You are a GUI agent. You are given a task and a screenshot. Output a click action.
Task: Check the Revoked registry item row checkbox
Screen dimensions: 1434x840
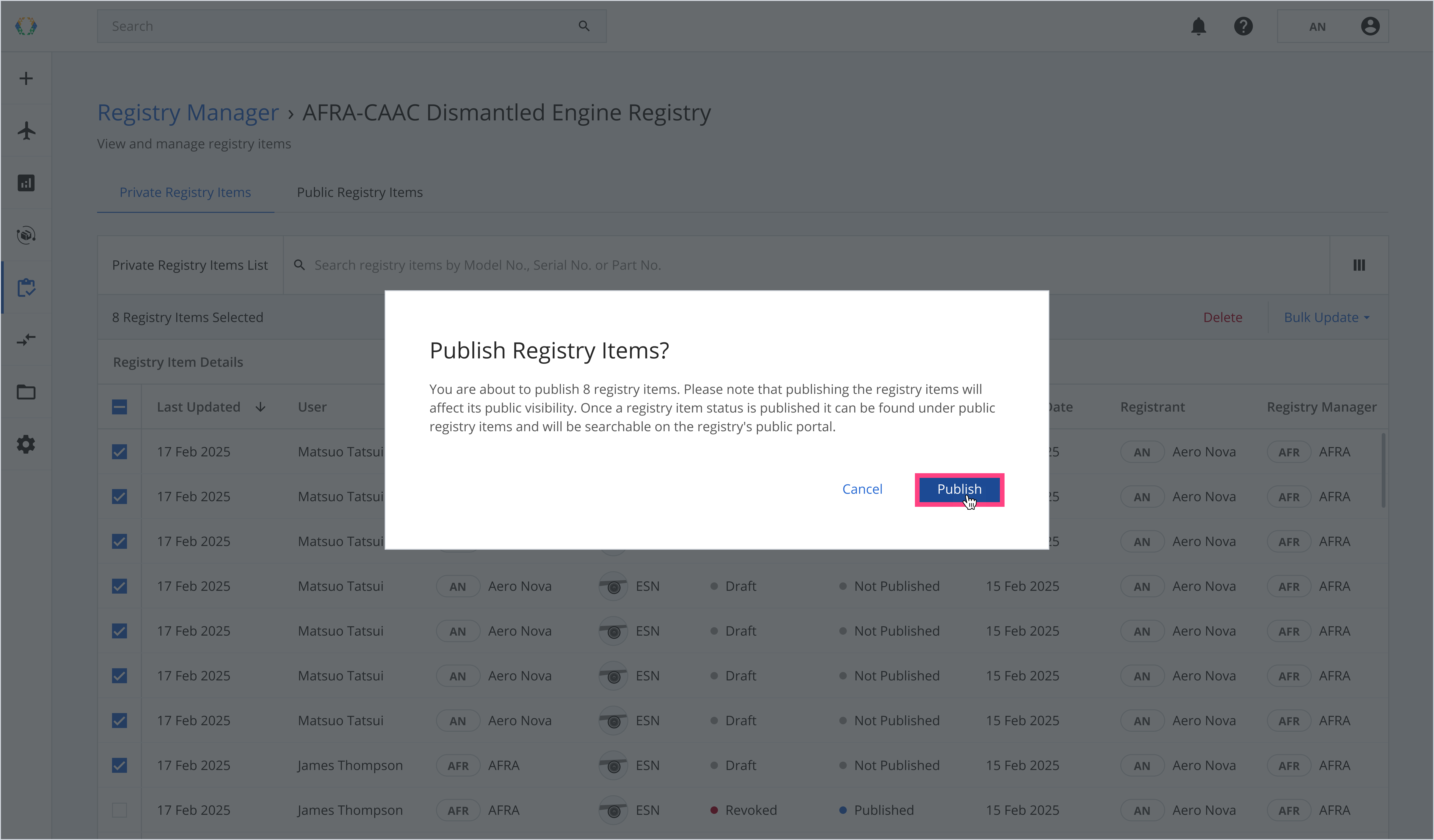(x=119, y=810)
